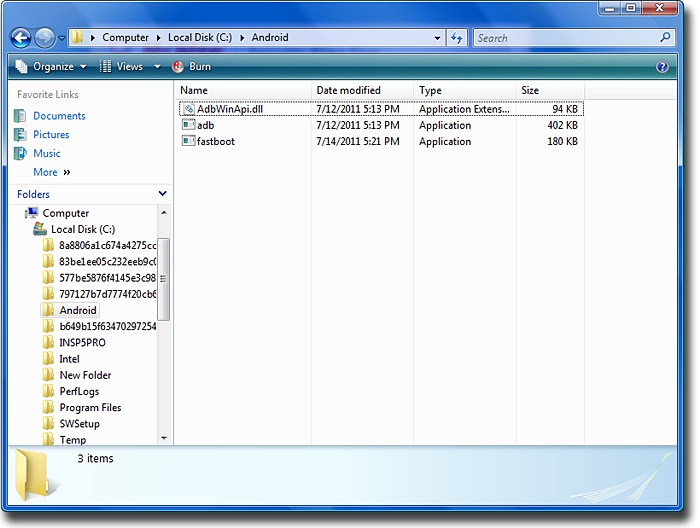Expand the More favorite links chevron
The image size is (700, 528).
(67, 172)
